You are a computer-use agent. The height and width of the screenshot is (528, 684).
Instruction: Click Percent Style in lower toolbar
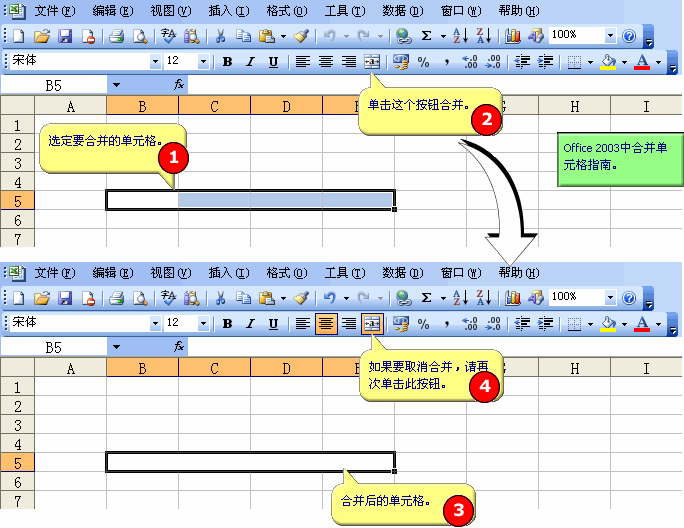[423, 323]
